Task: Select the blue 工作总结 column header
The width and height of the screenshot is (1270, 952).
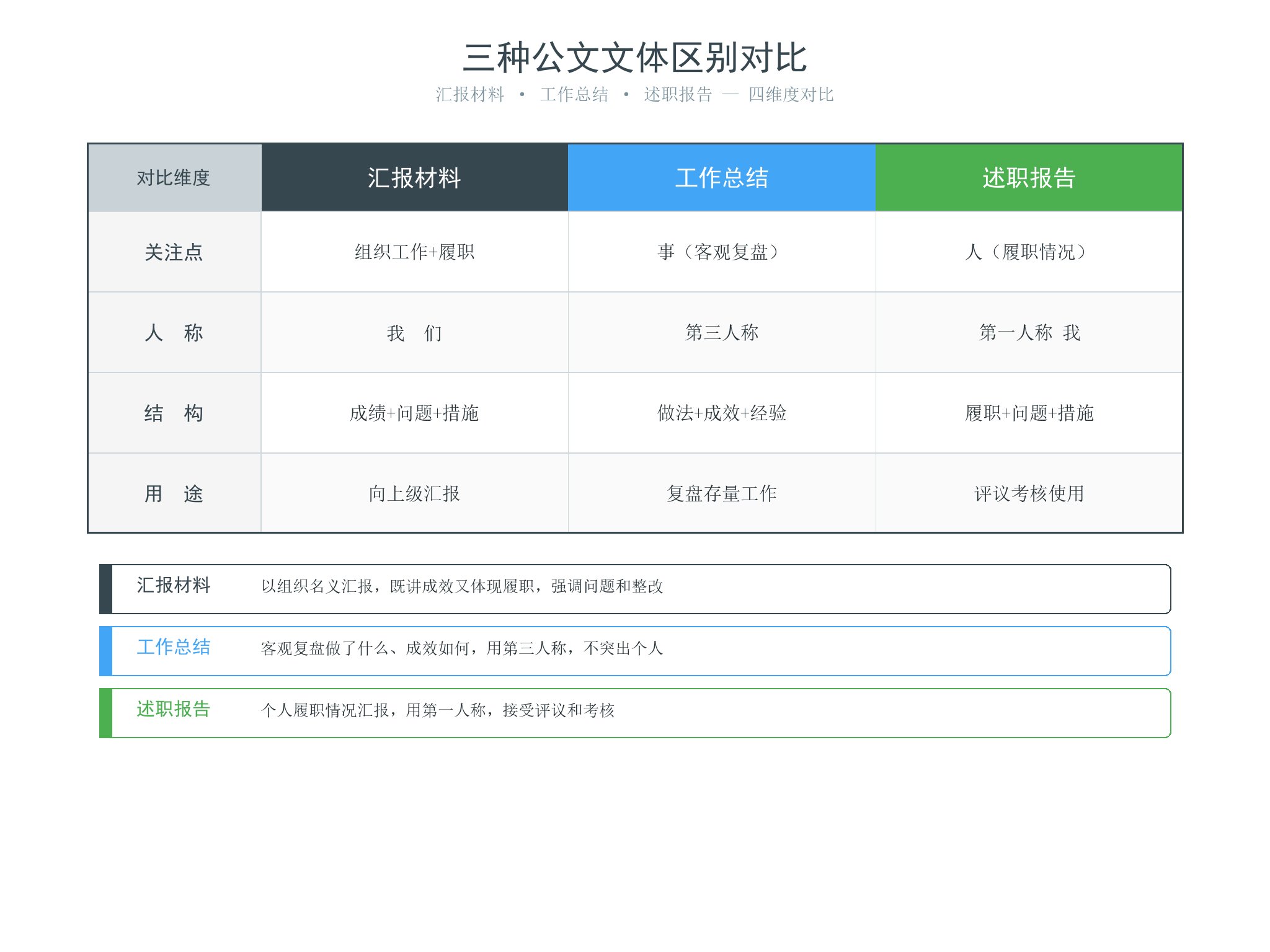Action: pyautogui.click(x=722, y=178)
